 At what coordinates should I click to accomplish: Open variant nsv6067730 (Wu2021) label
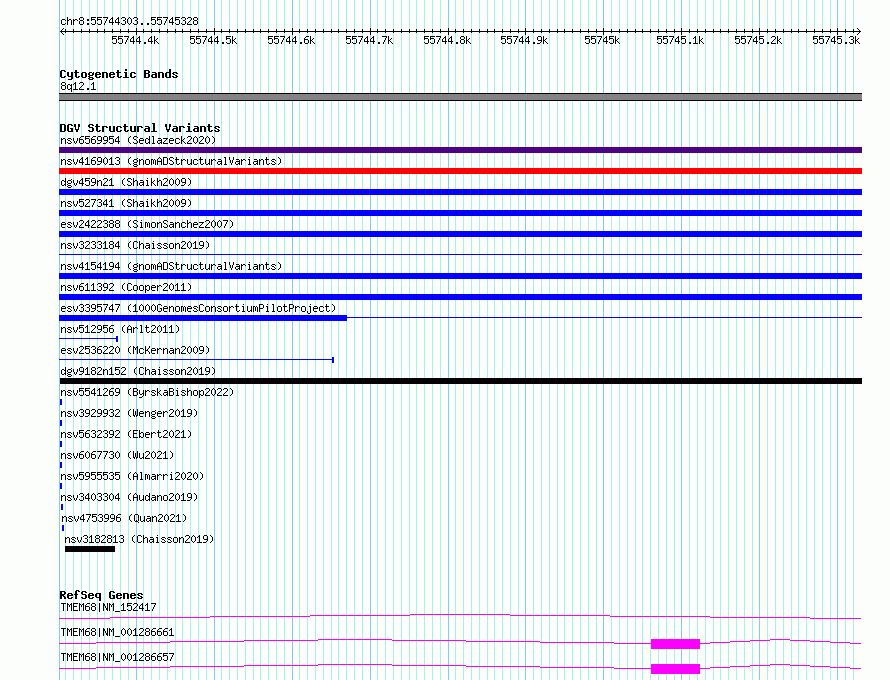117,455
